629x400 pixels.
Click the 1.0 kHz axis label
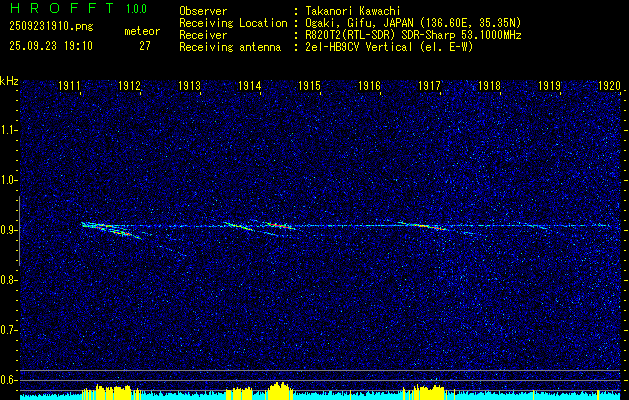tap(8, 181)
